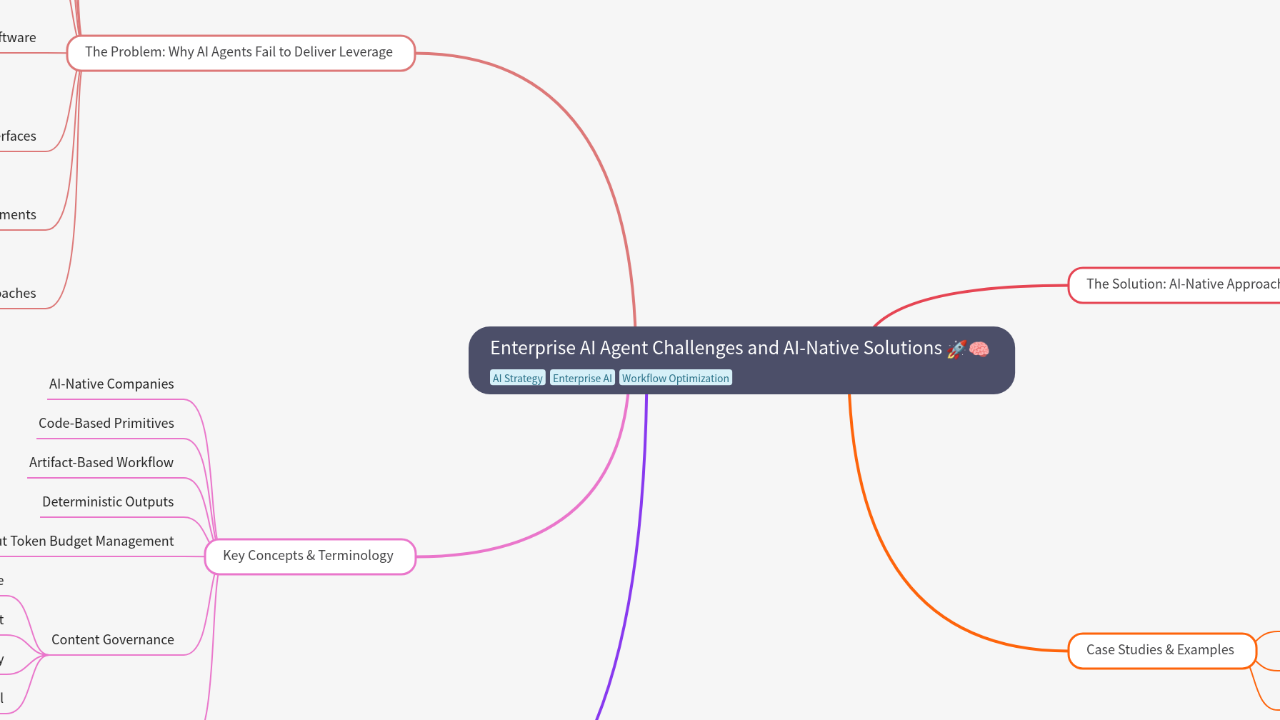Viewport: 1280px width, 720px height.
Task: Click the node ending in 'oaches' on the left
Action: click(x=18, y=293)
